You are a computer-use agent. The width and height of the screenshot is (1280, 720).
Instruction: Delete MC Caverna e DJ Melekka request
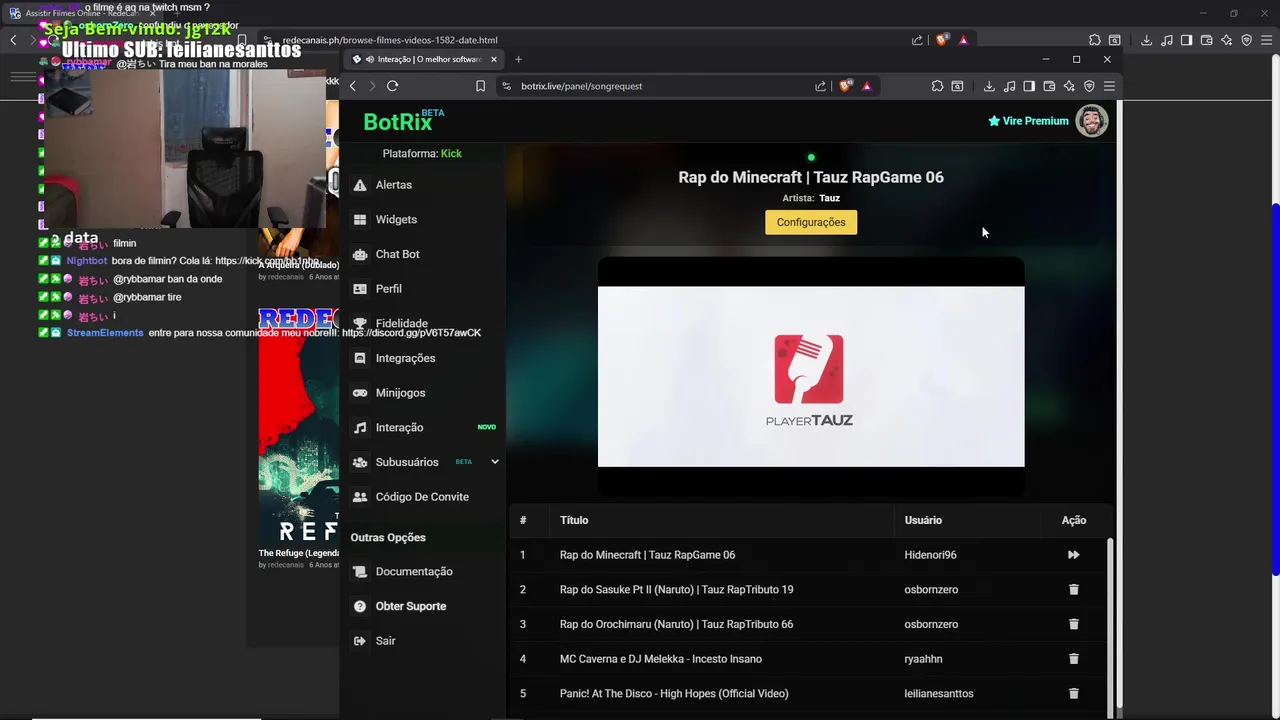(x=1073, y=659)
